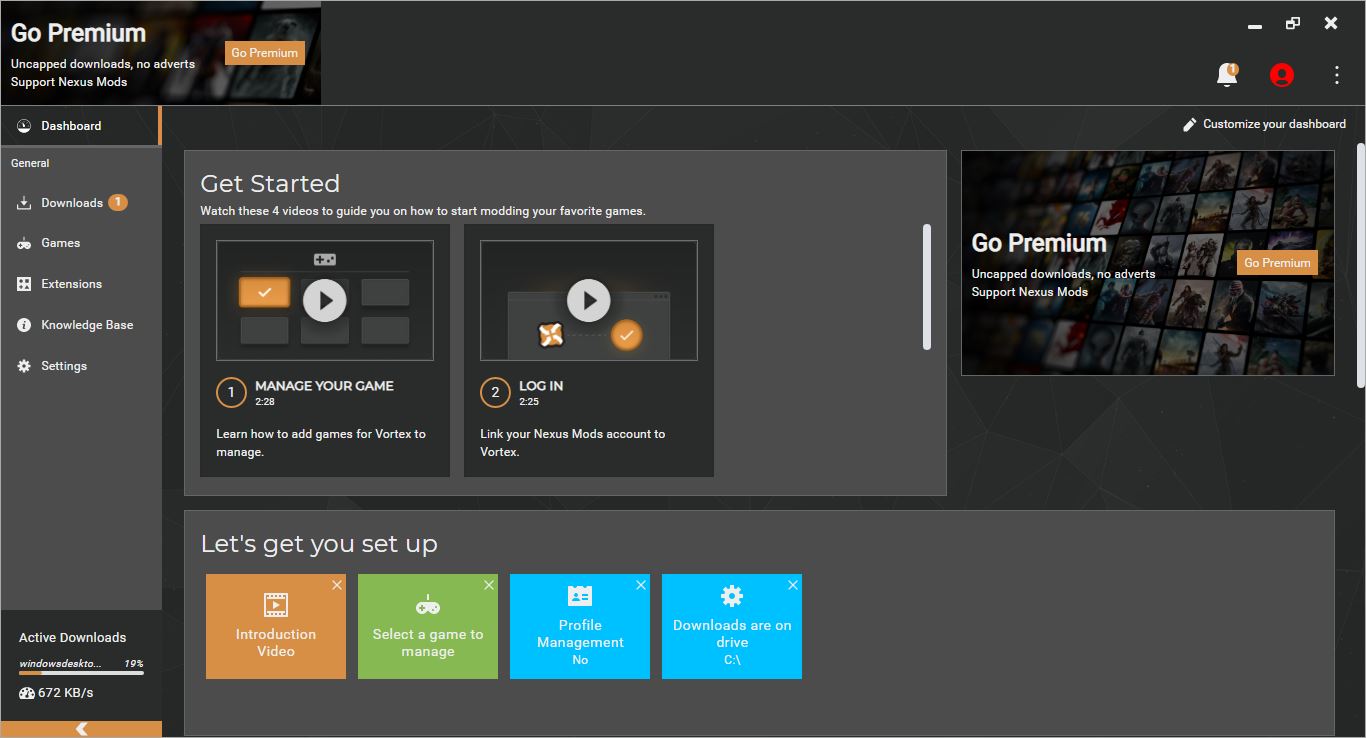Click the Downloads arrow icon in sidebar
1366x738 pixels.
tap(24, 203)
